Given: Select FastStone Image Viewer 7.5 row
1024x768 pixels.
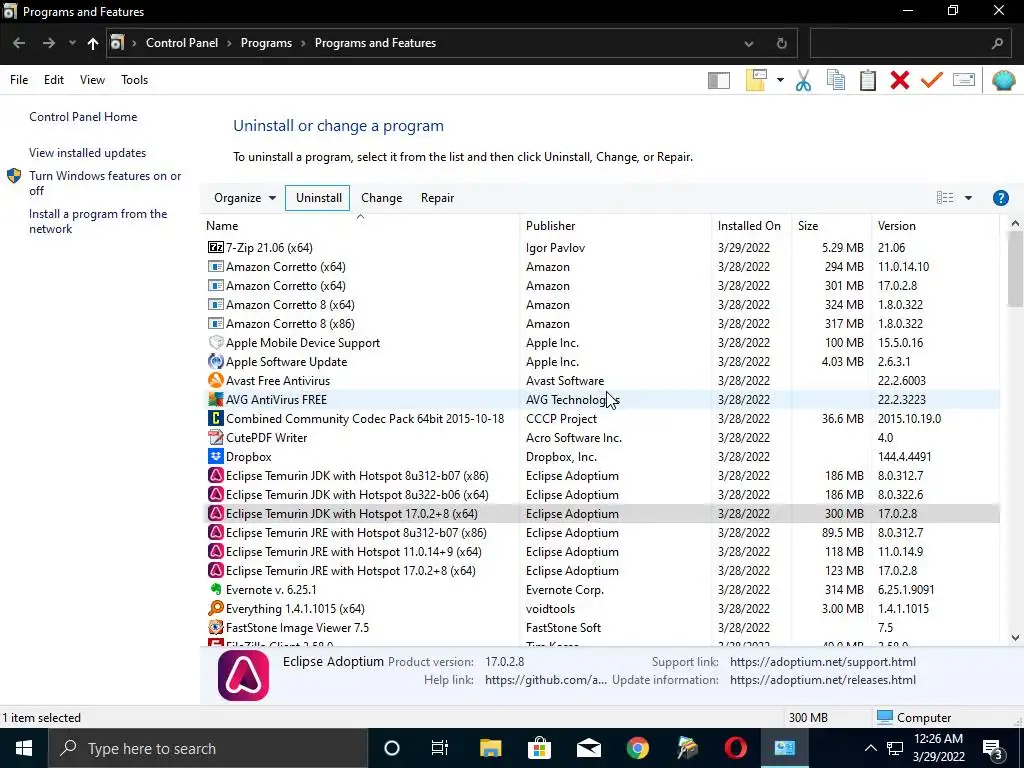Looking at the screenshot, I should (x=601, y=628).
